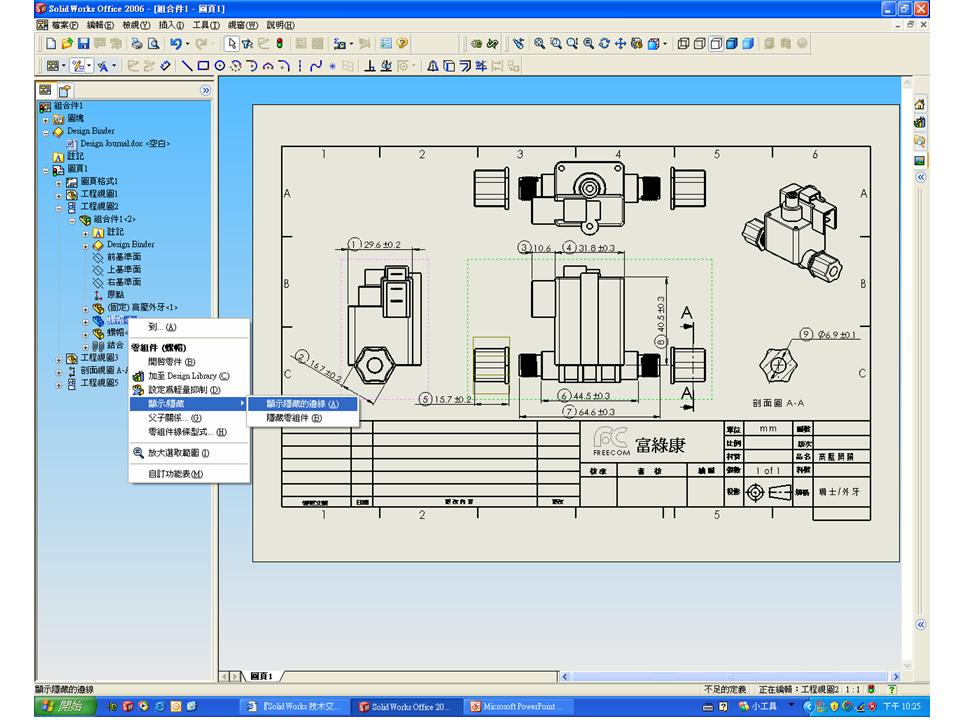
Task: Switch display to Shaded With Edges mode
Action: coord(732,43)
